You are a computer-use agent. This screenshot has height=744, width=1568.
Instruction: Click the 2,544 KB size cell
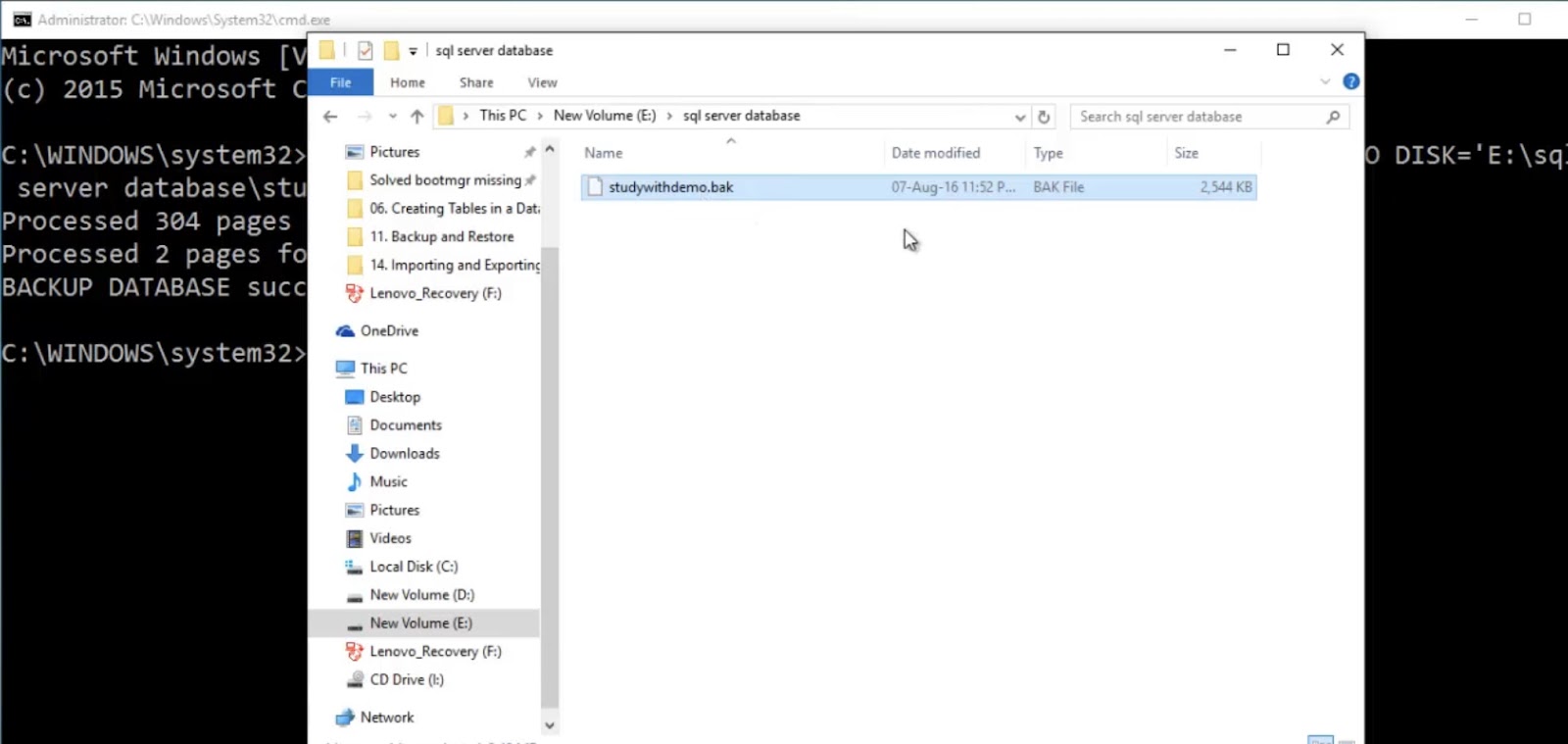pos(1226,187)
